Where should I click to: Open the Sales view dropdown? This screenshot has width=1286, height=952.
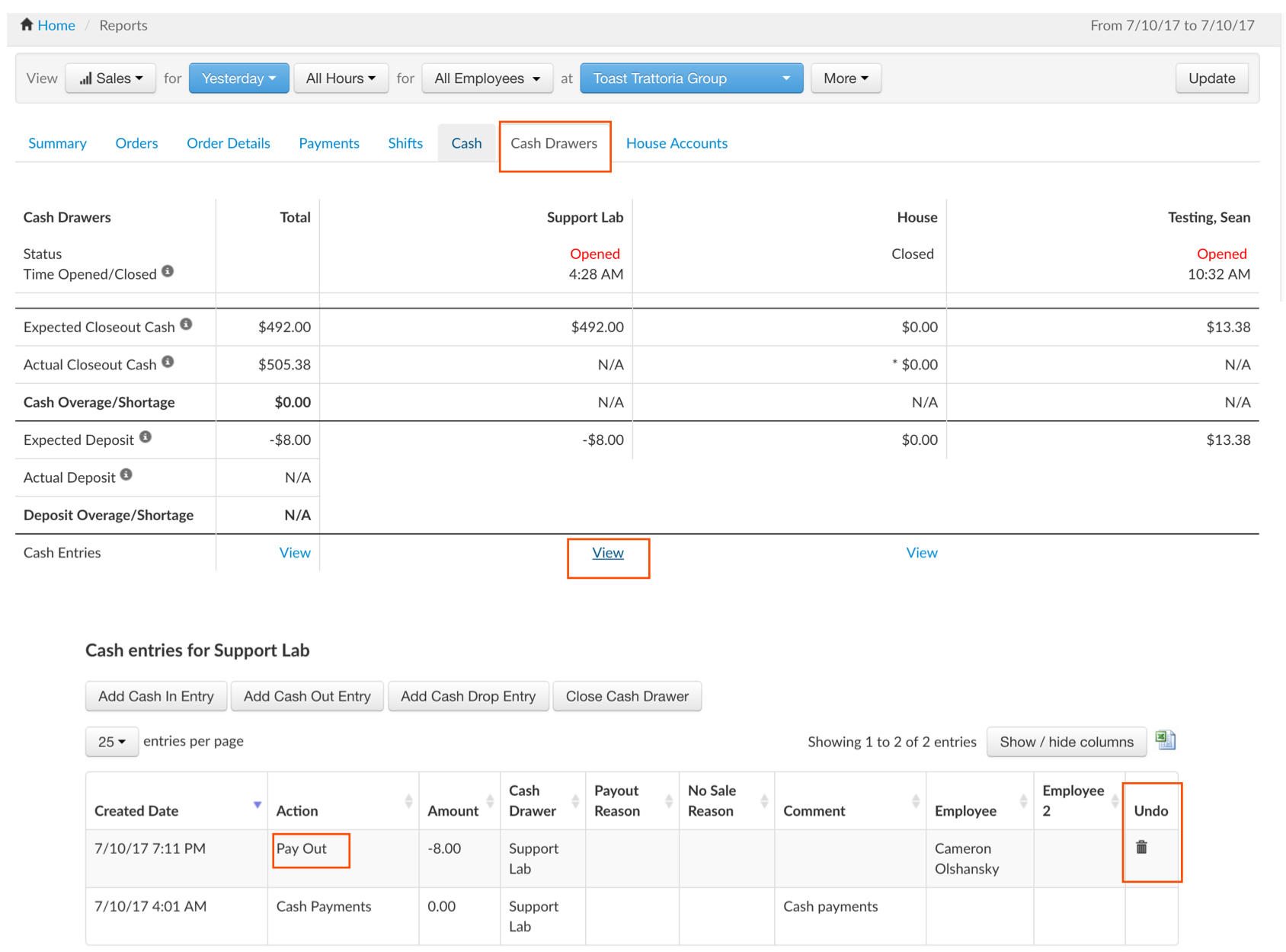coord(110,78)
